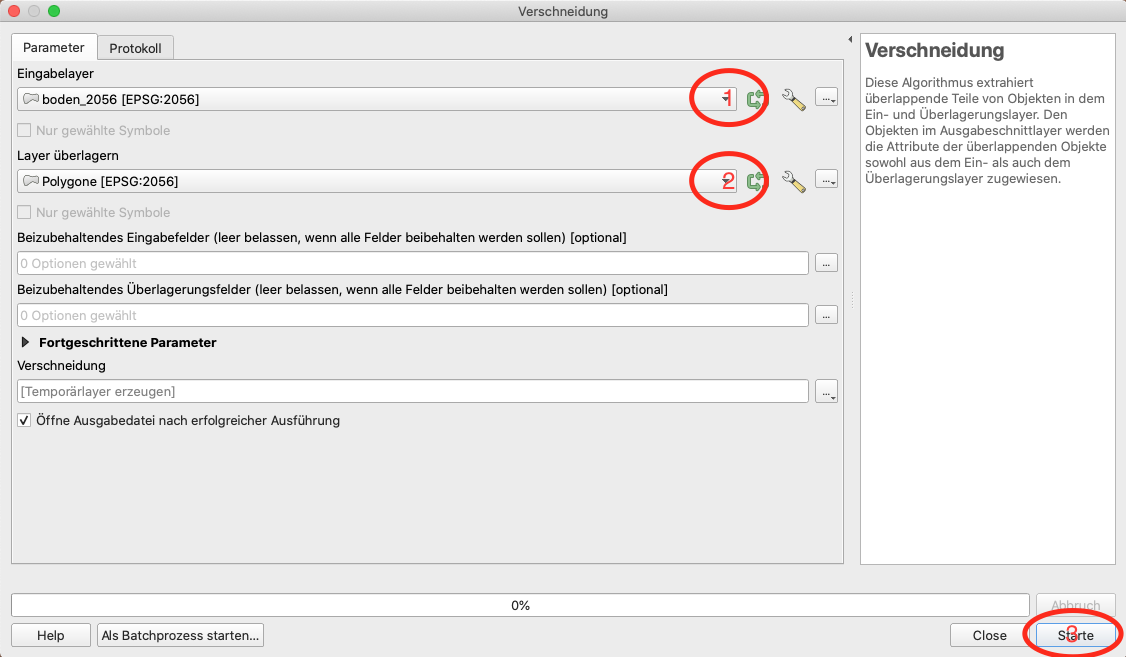Collapse the help panel with arrow
Image resolution: width=1126 pixels, height=657 pixels.
coord(850,40)
